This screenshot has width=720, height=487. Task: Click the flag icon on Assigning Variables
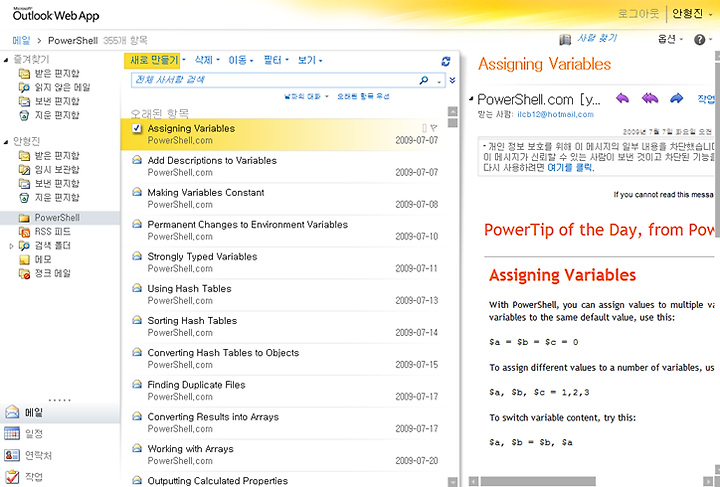(433, 128)
